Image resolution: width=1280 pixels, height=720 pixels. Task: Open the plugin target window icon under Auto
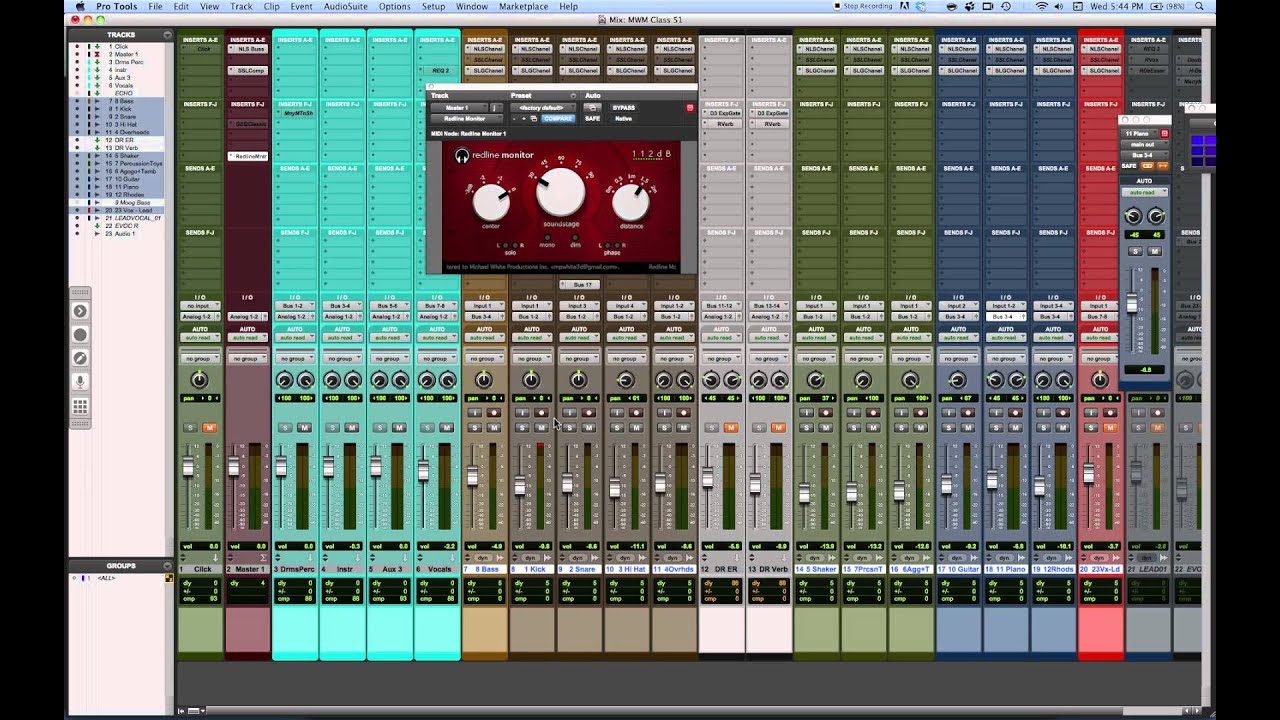click(592, 107)
